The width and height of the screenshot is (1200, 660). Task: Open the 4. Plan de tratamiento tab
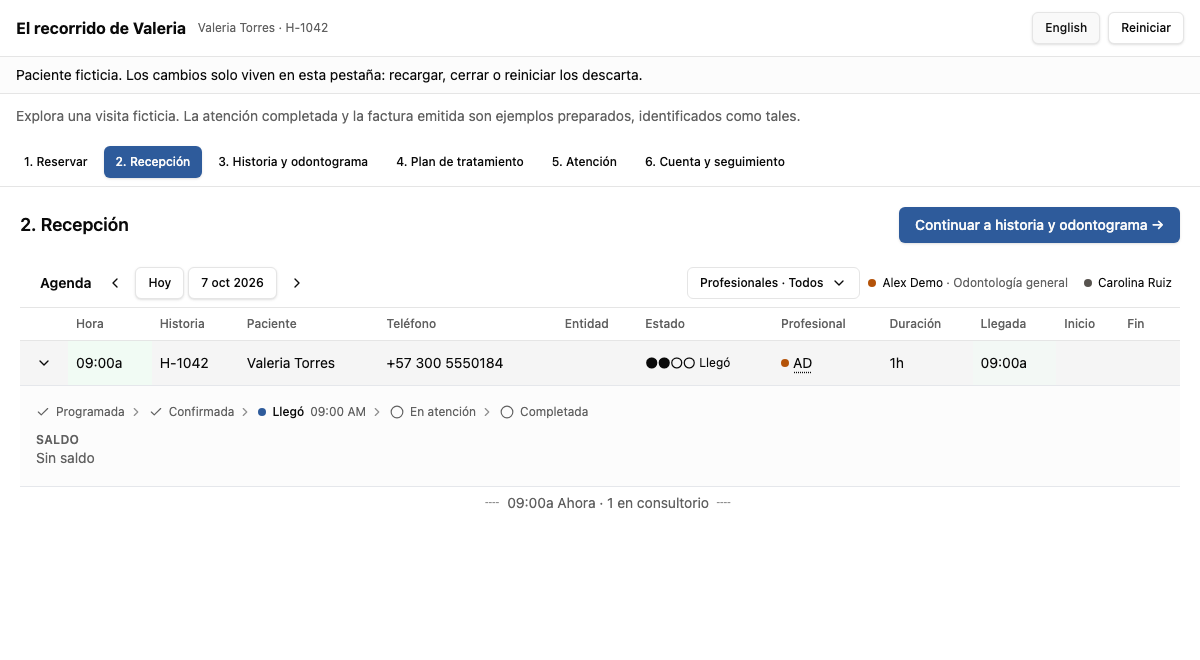tap(460, 162)
